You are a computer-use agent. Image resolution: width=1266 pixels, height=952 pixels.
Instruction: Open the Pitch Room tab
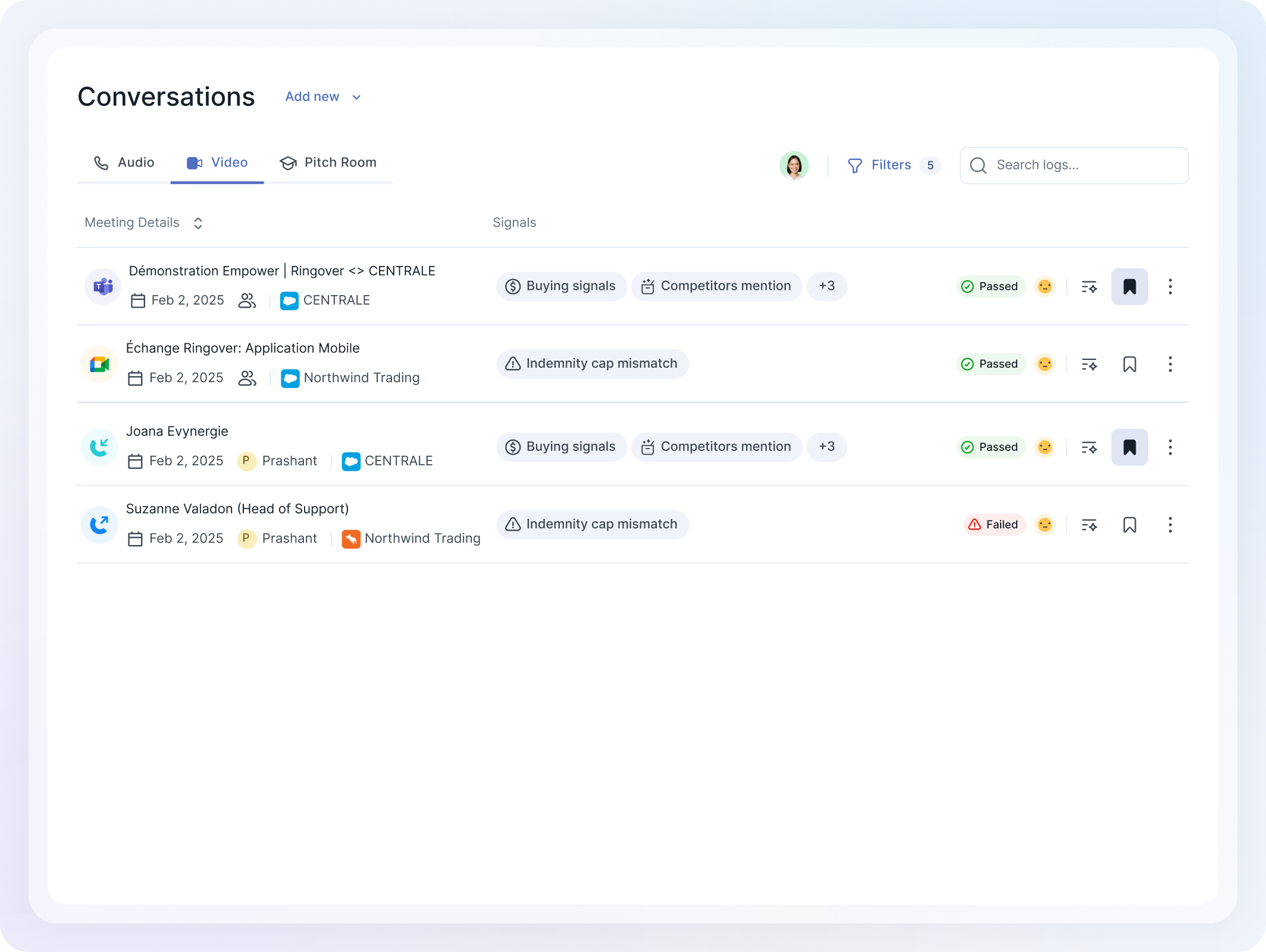[x=328, y=162]
